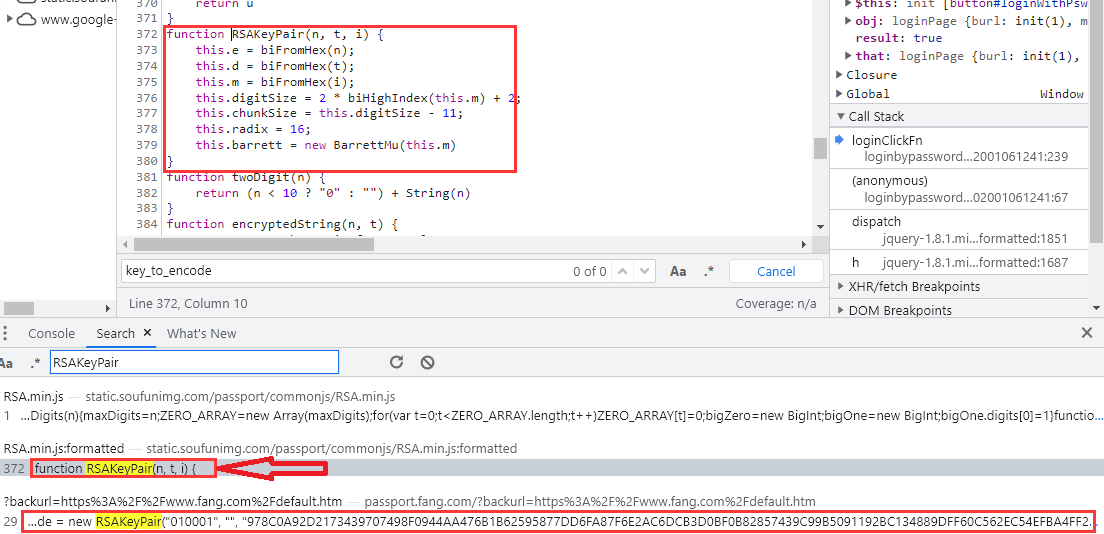Select the dispatch call stack frame

point(876,221)
